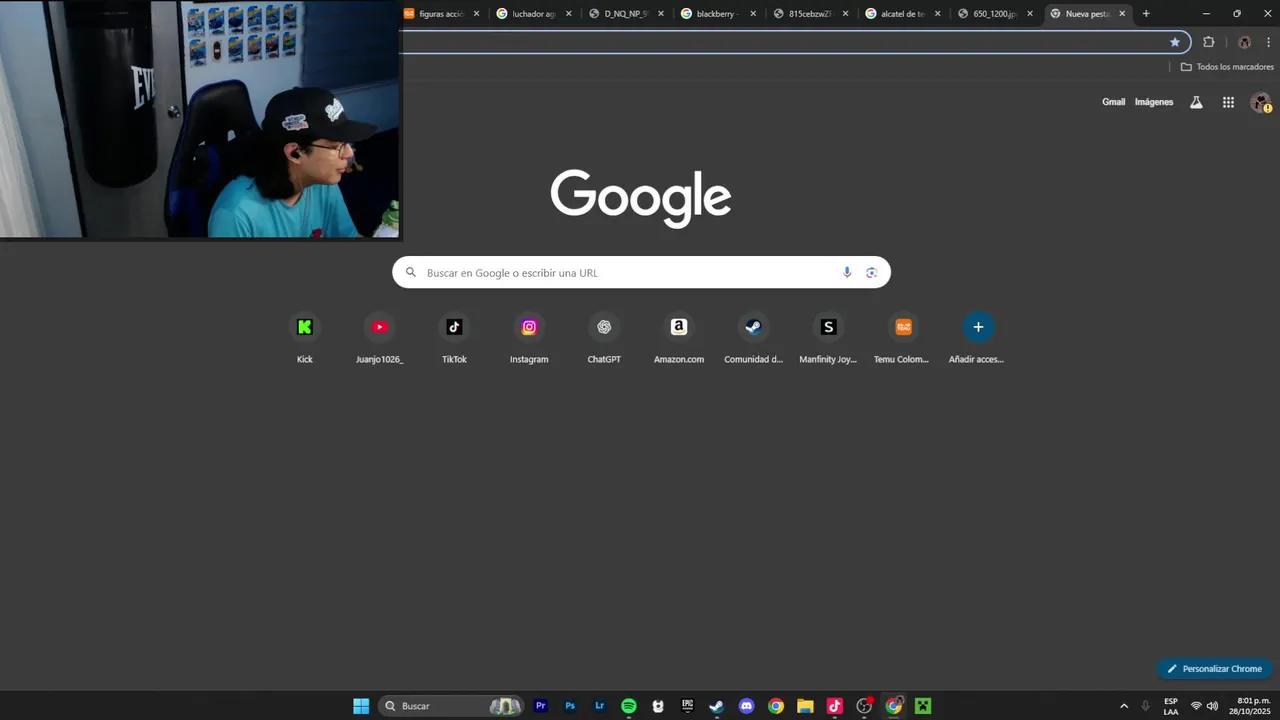Open Steam from the taskbar
The image size is (1280, 720).
tap(717, 706)
